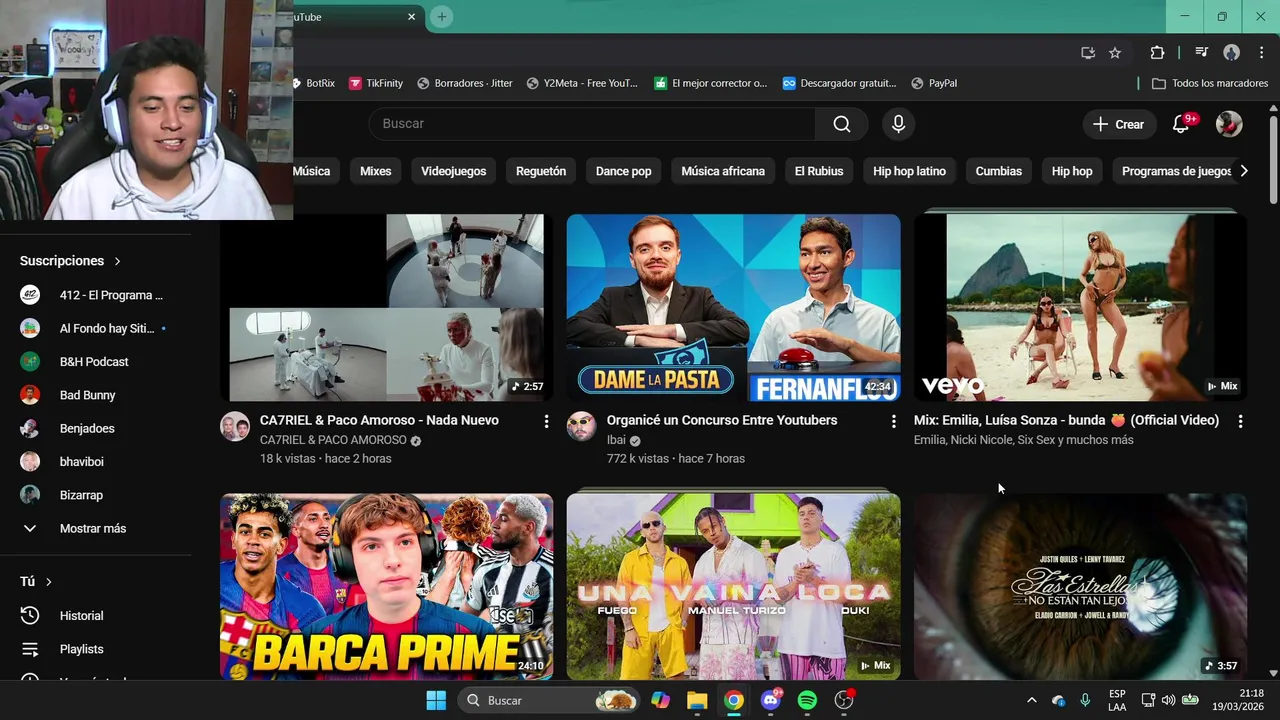Click the Ibai channel name link
This screenshot has height=720, width=1280.
click(x=616, y=440)
